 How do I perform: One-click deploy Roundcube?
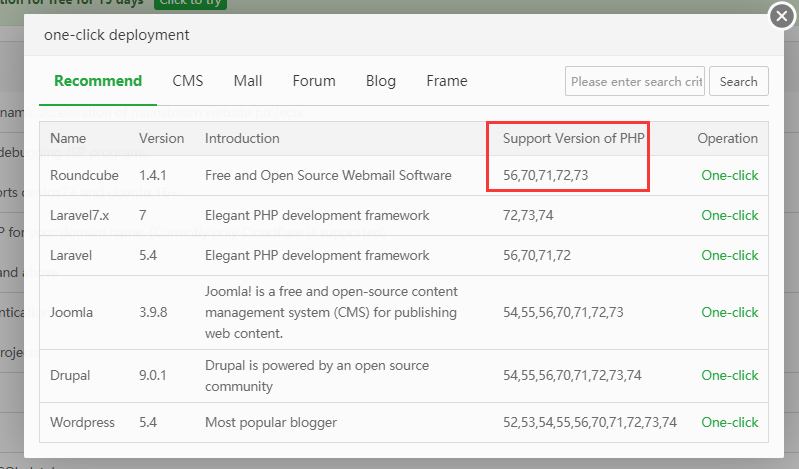point(730,176)
